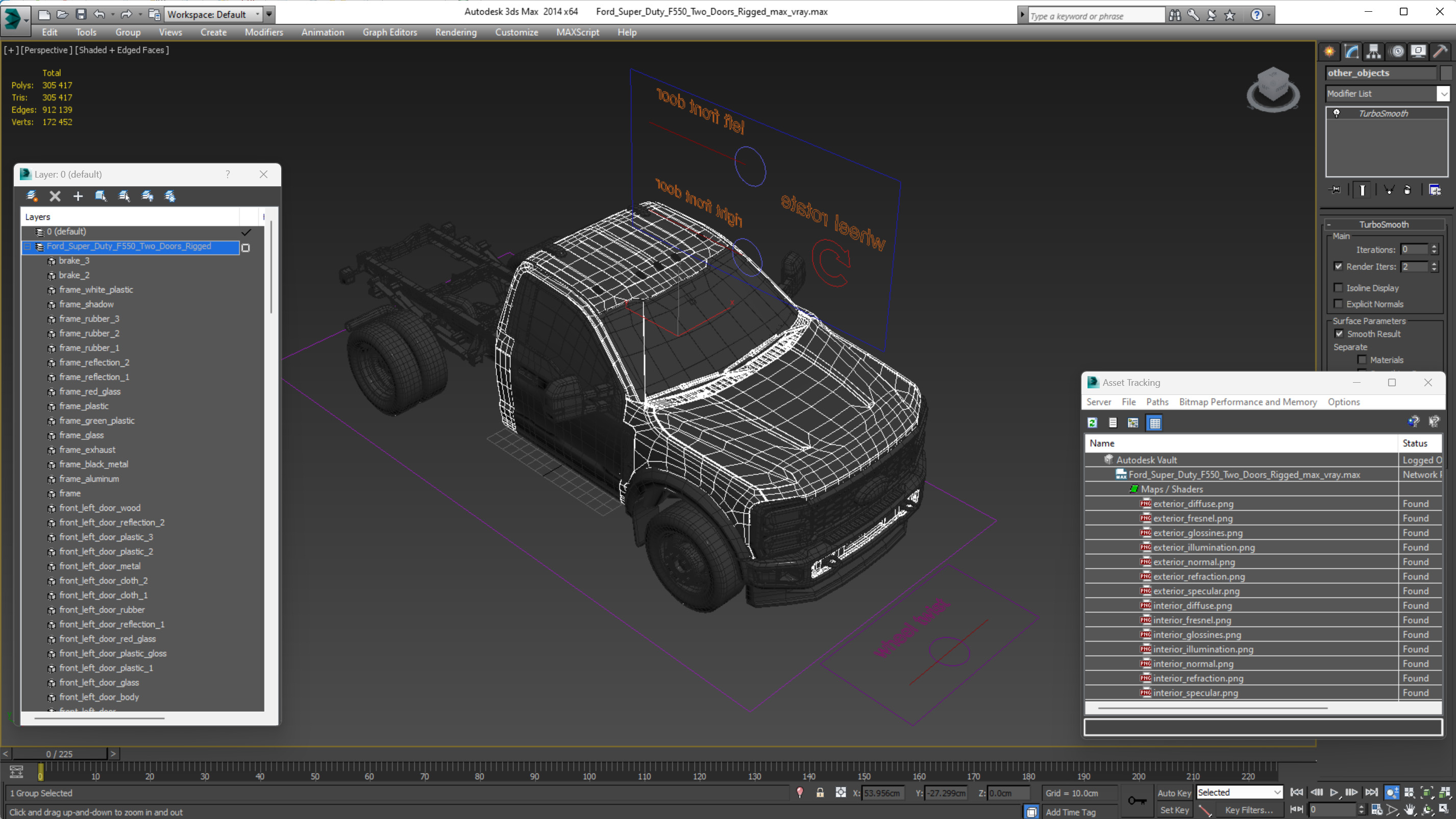Viewport: 1456px width, 819px height.
Task: Step current frame spinner
Action: click(x=1361, y=810)
